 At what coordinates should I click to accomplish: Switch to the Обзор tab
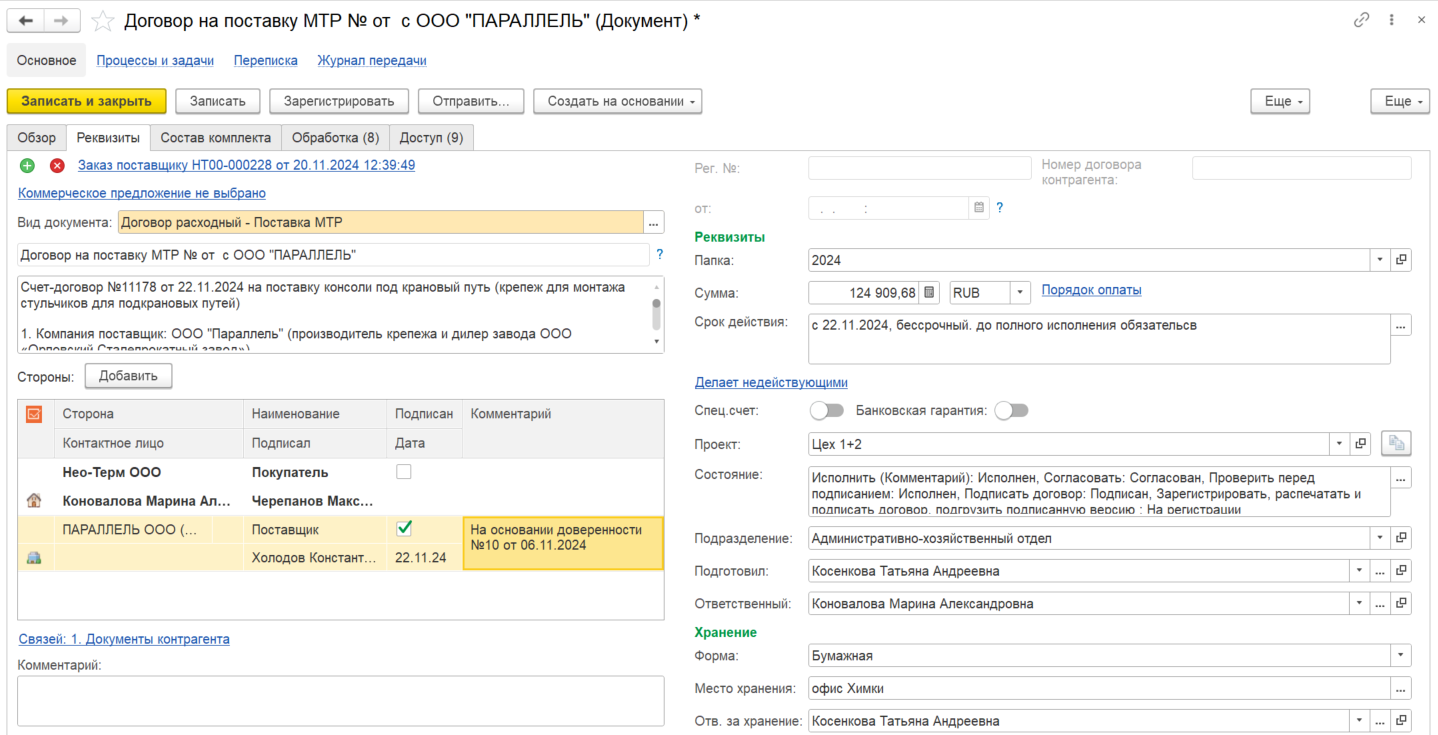[x=37, y=138]
